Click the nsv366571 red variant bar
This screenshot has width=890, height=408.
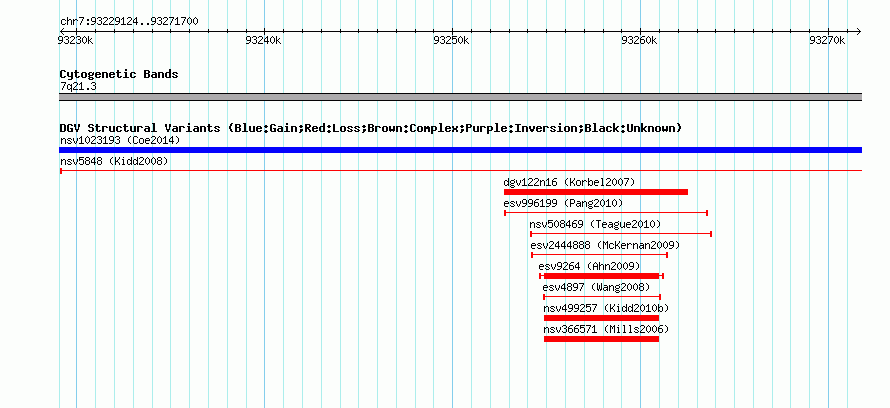[602, 339]
